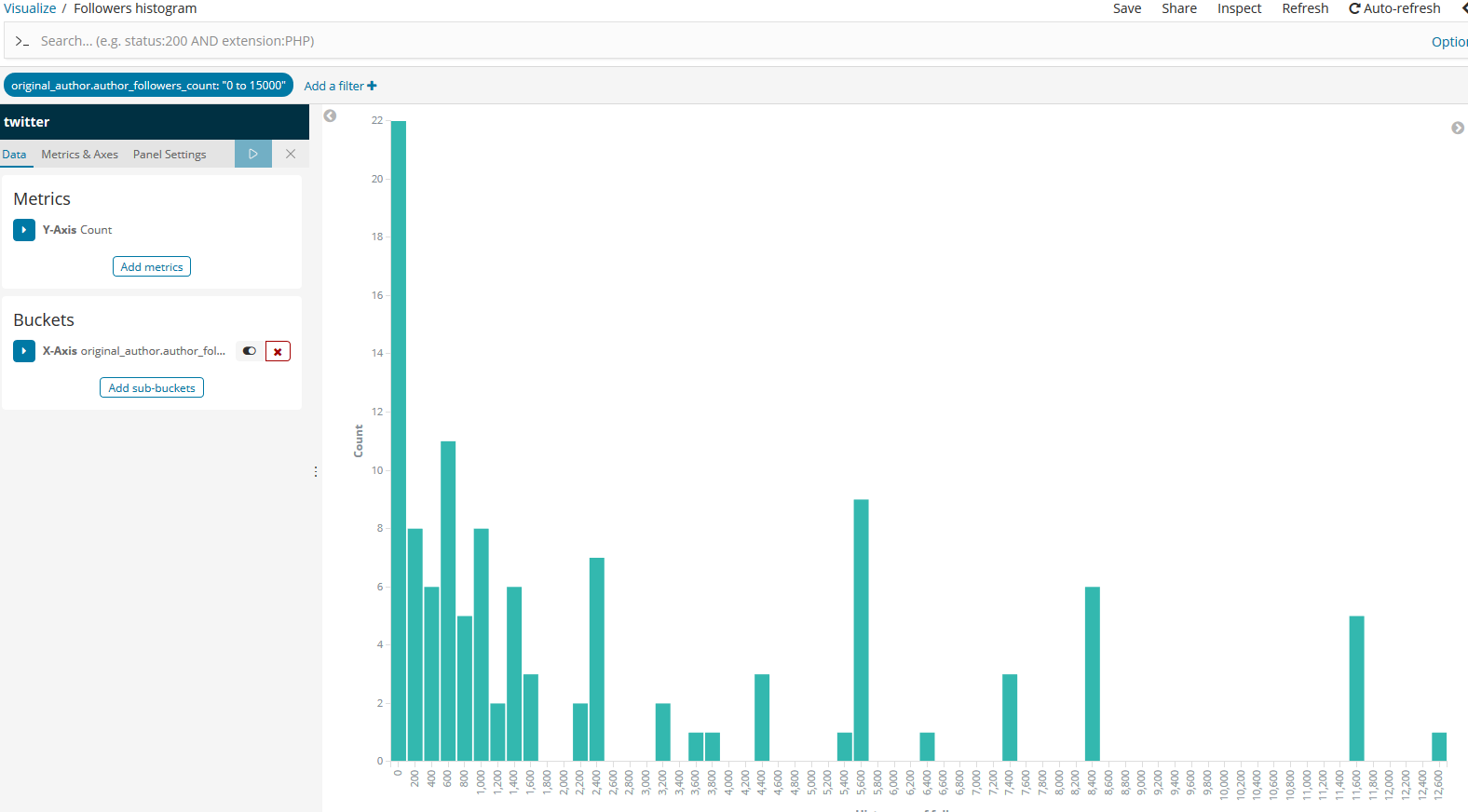
Task: Click the plus icon beside Add a filter
Action: [x=373, y=86]
